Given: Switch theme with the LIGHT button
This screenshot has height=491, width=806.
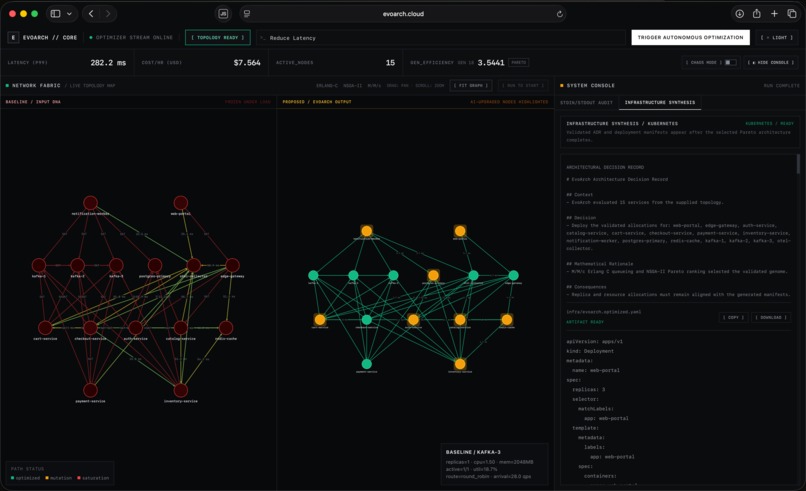Looking at the screenshot, I should pyautogui.click(x=777, y=38).
